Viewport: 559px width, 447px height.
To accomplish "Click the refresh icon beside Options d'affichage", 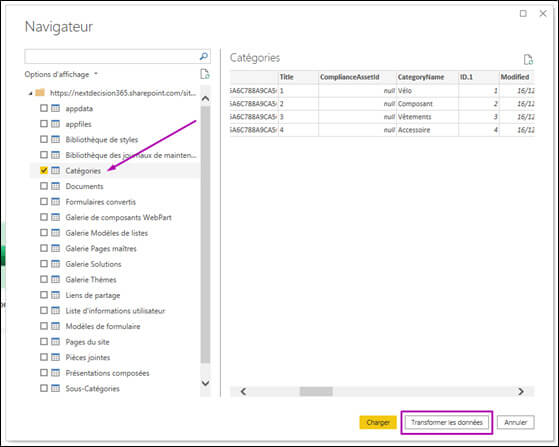I will tap(205, 74).
